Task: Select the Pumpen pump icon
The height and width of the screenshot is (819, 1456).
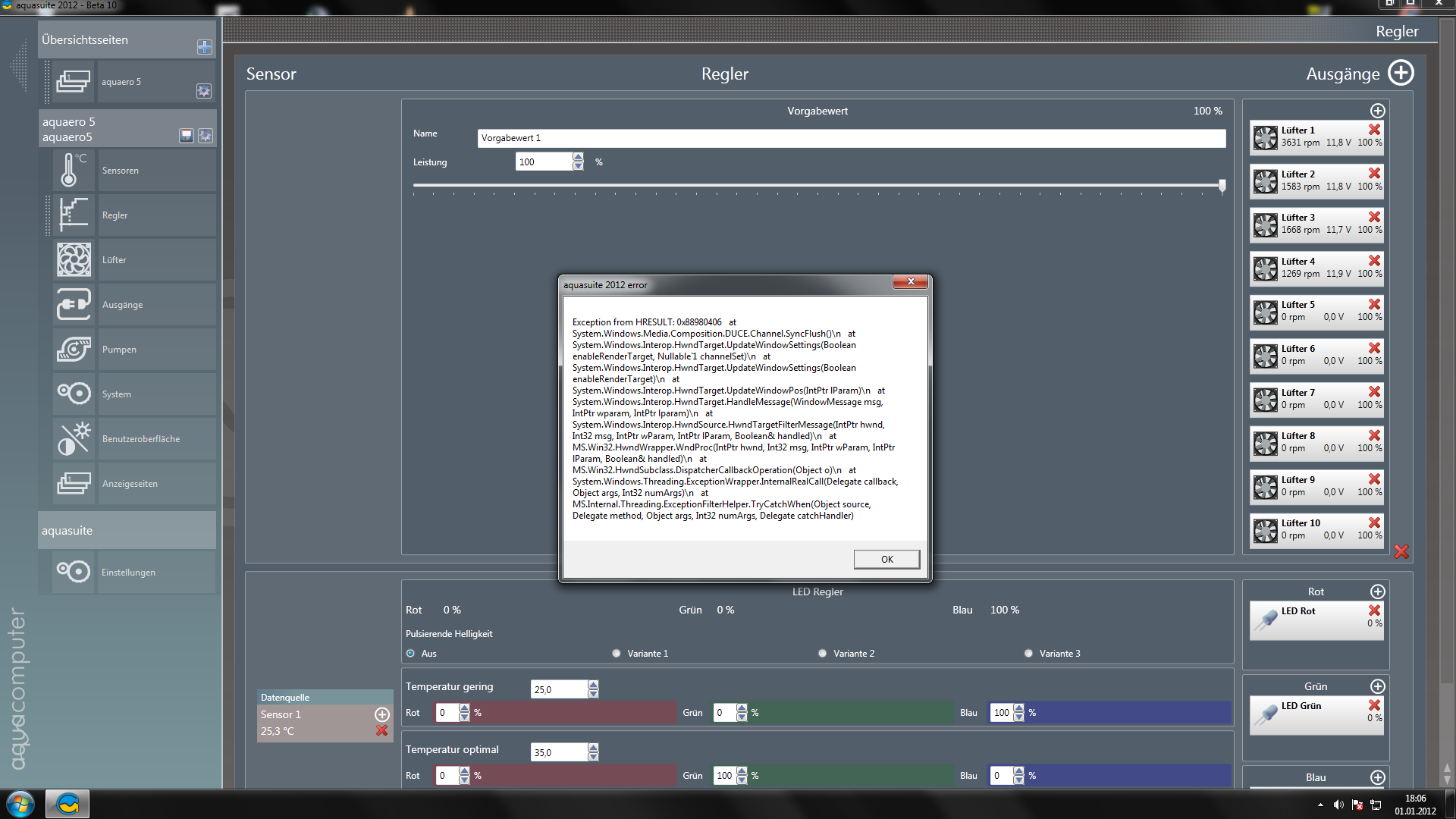Action: [73, 350]
